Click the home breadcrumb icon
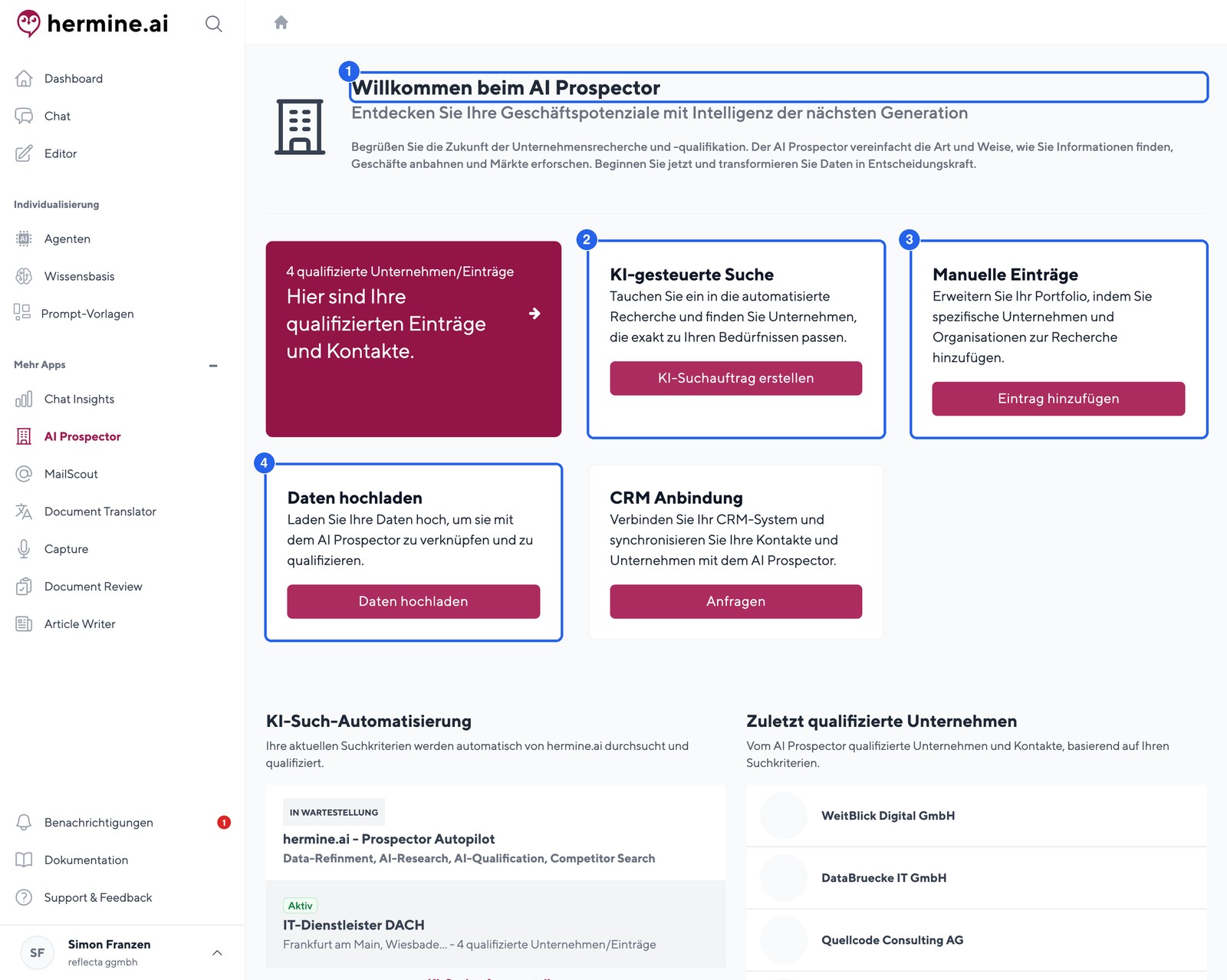Viewport: 1227px width, 980px height. [281, 22]
